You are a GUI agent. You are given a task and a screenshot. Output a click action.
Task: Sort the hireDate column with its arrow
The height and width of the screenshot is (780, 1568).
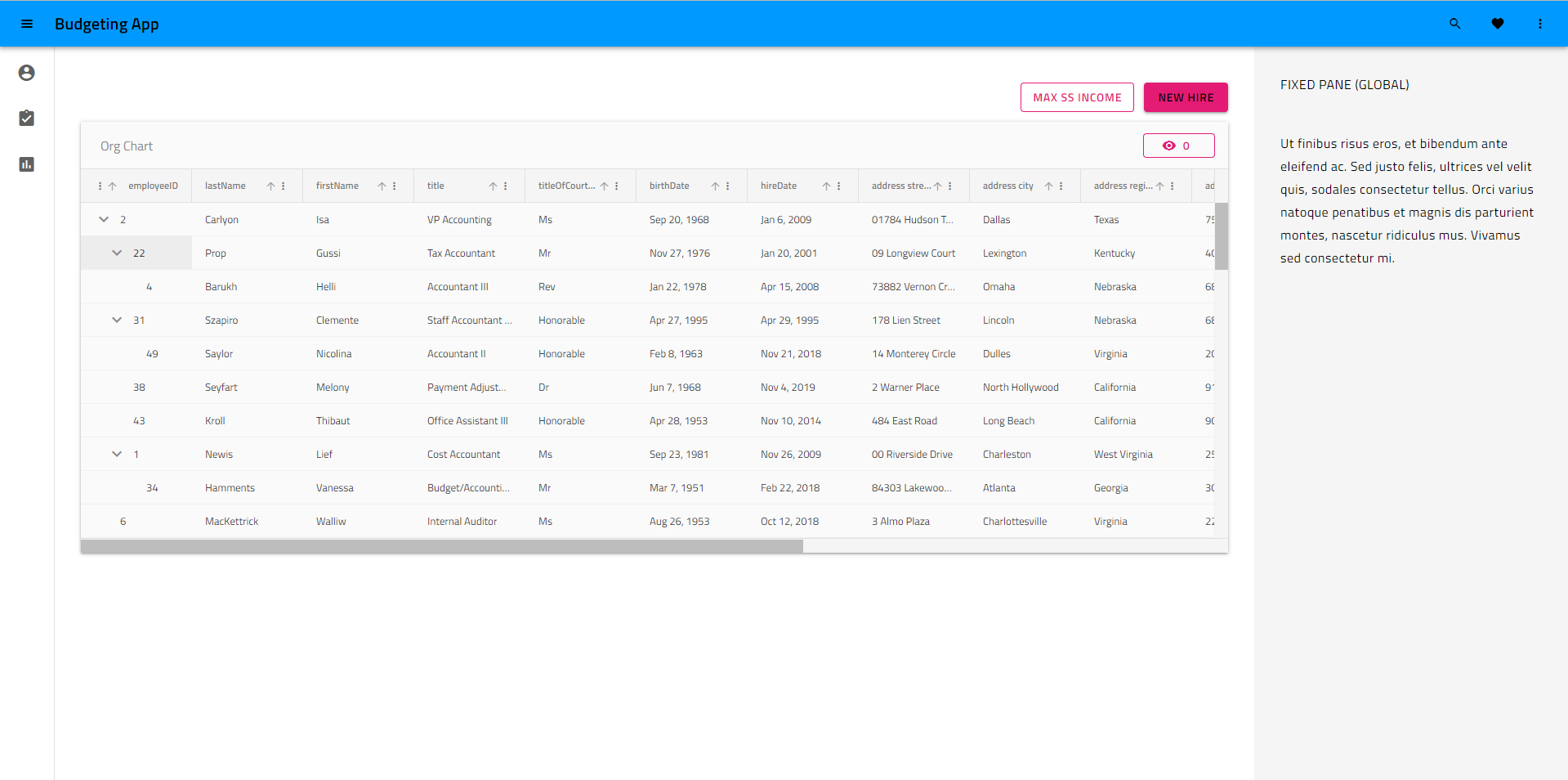824,186
